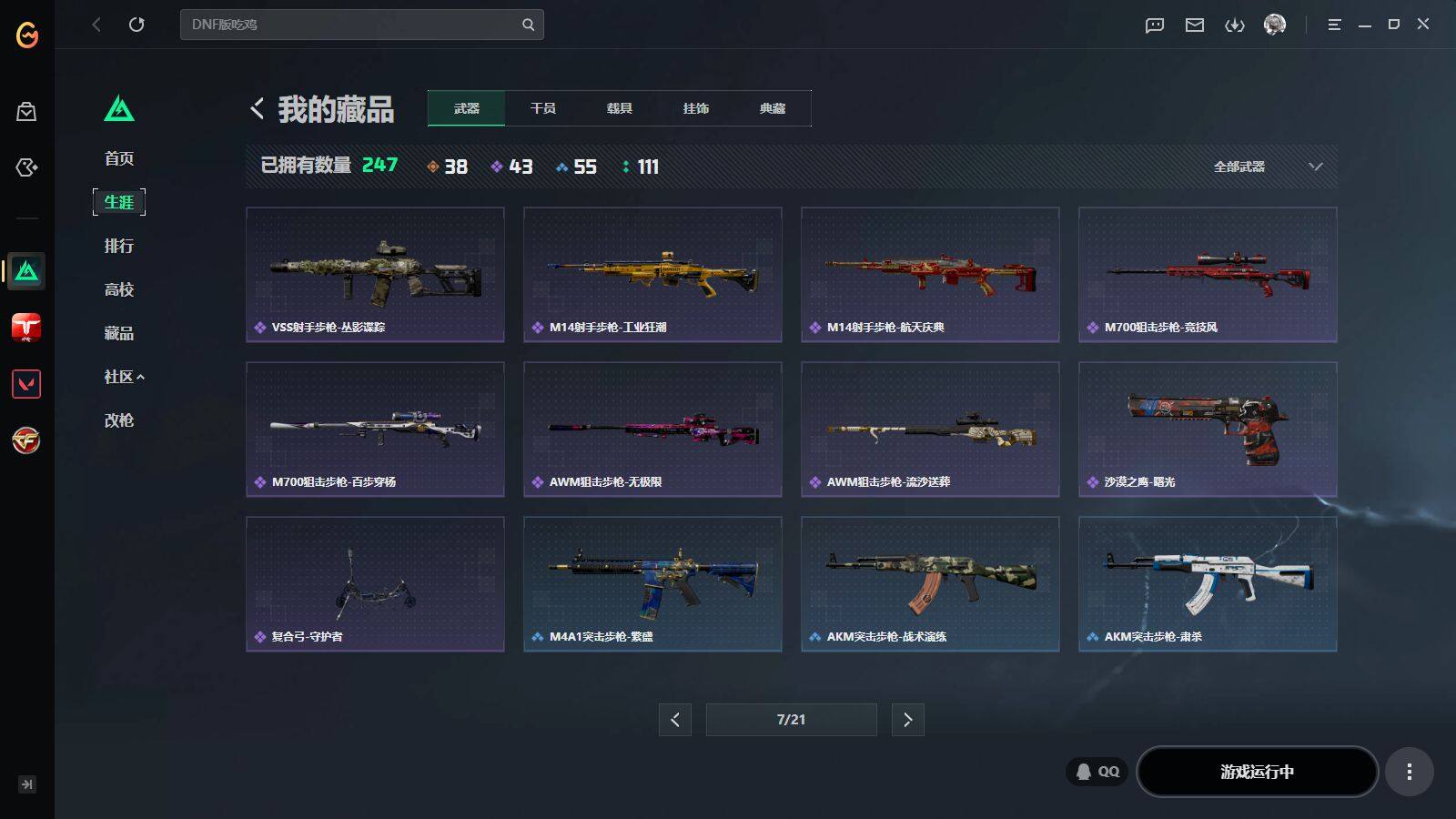Click the magnifier search icon in search box

point(528,25)
